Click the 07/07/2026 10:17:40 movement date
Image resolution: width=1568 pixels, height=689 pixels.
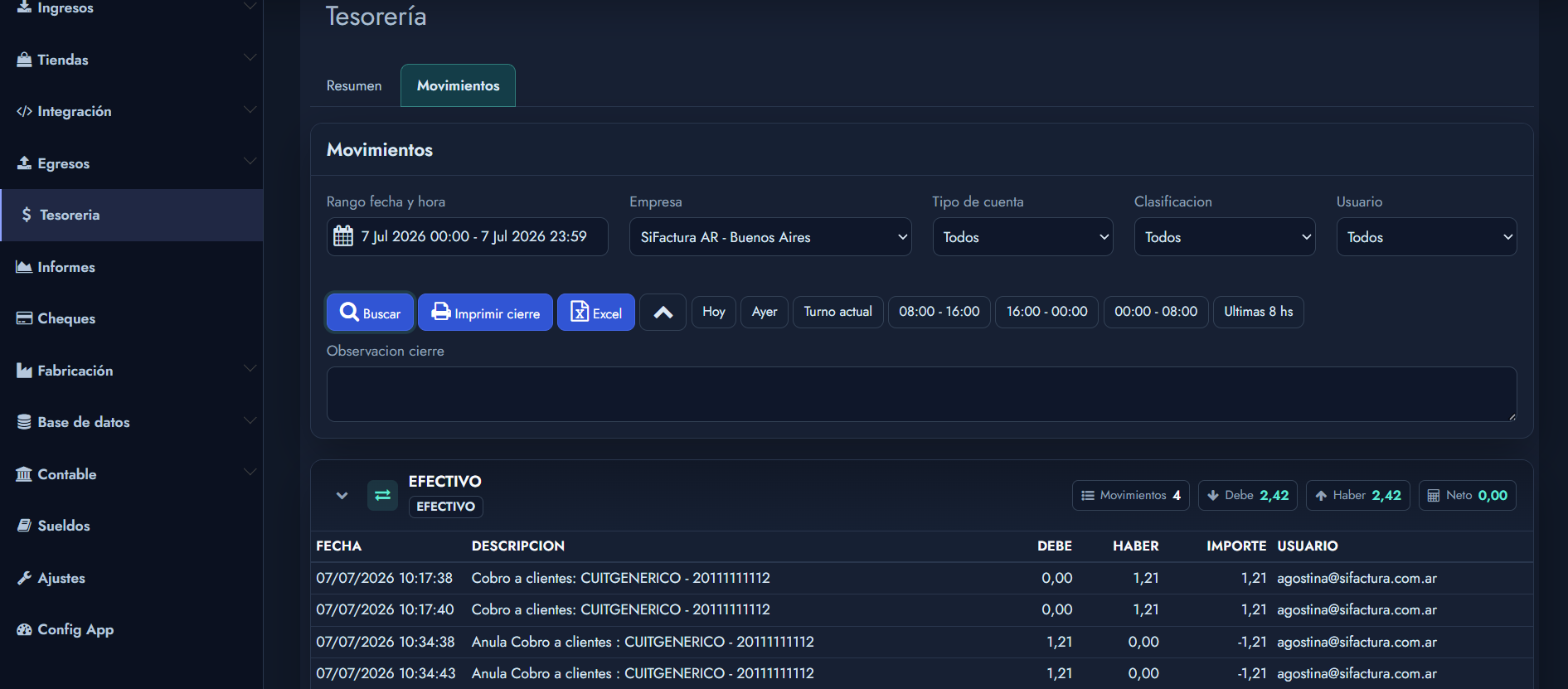click(385, 609)
